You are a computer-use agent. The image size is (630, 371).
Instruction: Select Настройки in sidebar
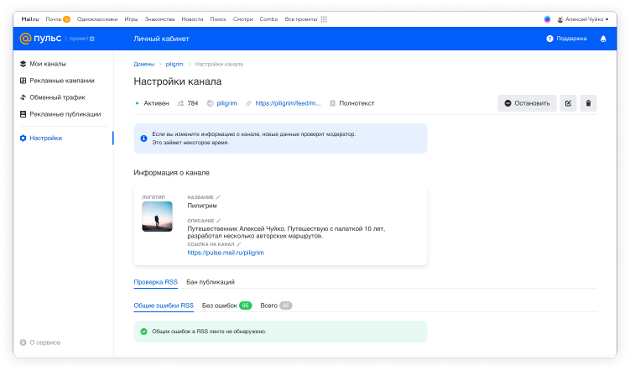coord(41,138)
